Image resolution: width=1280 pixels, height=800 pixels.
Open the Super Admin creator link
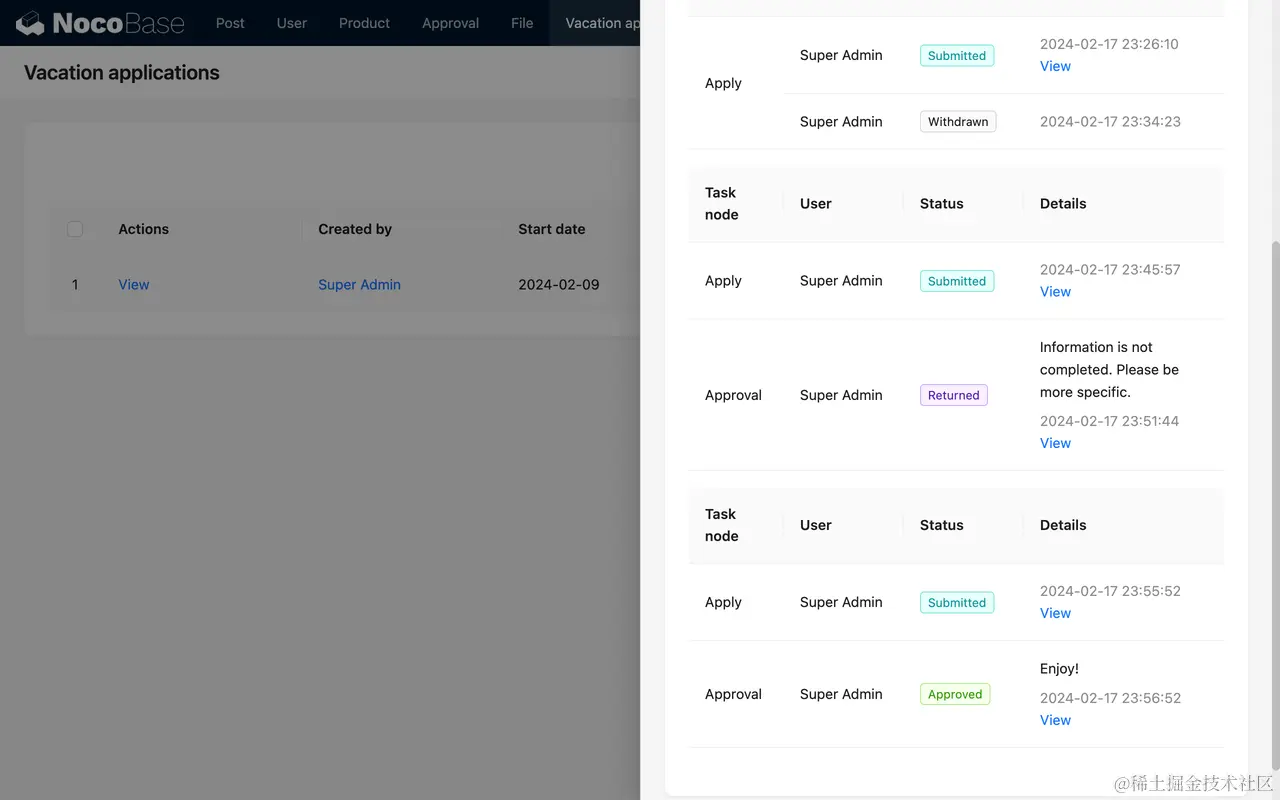pos(359,285)
